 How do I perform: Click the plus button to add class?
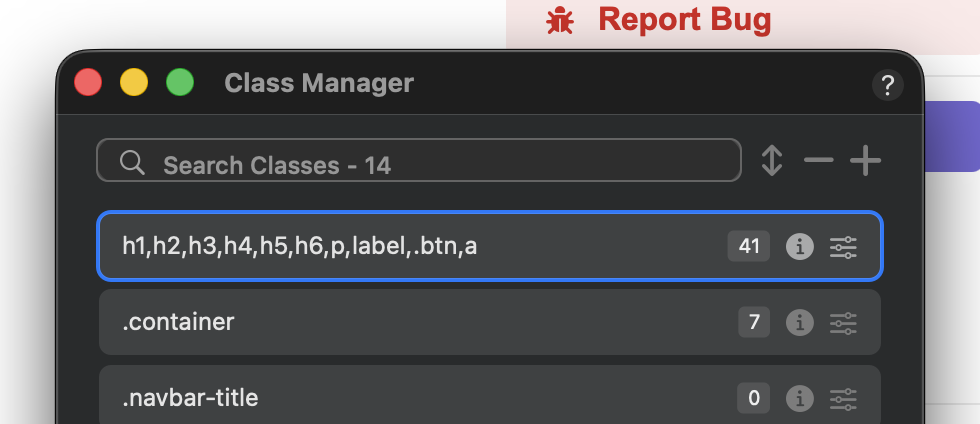tap(865, 161)
